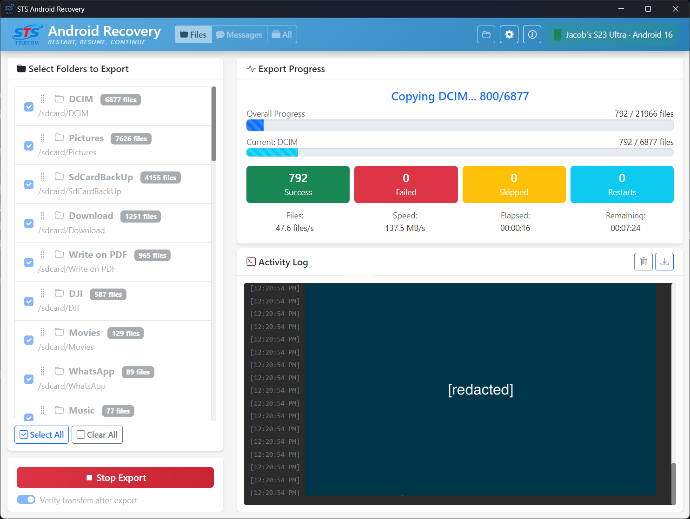Uncheck the SdCardBackUp folder checkbox
The image size is (690, 519).
(29, 184)
